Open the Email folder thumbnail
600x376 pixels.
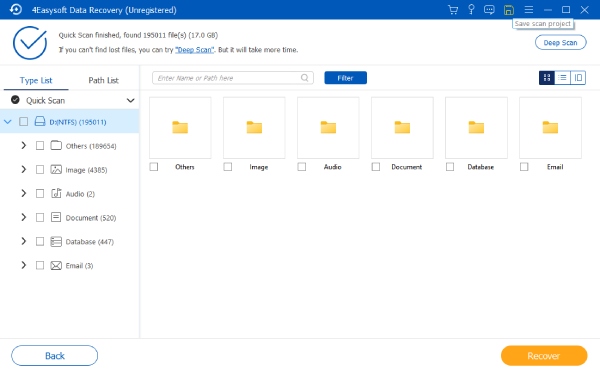tap(550, 127)
